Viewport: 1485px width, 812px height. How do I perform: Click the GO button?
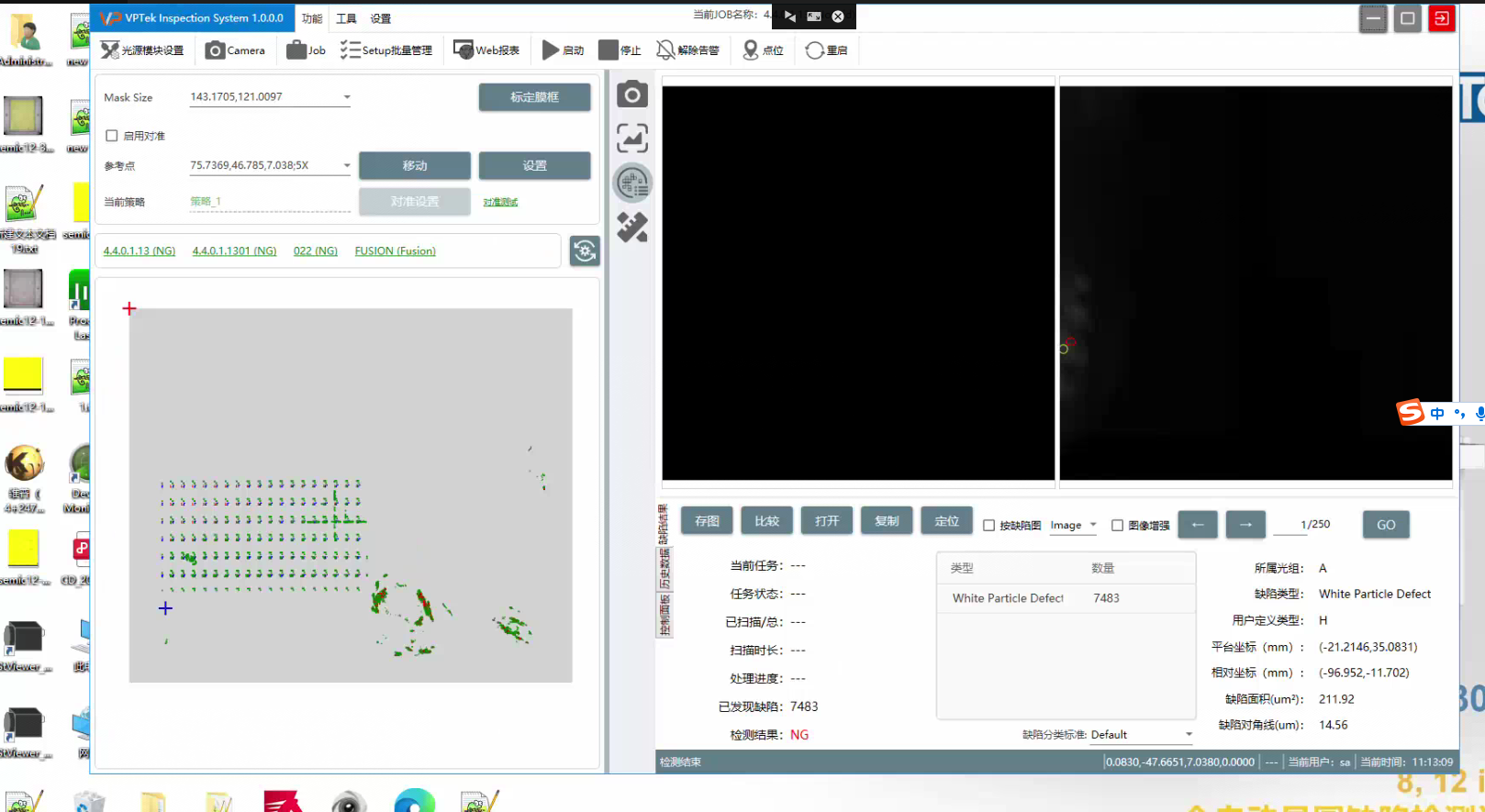pyautogui.click(x=1386, y=525)
